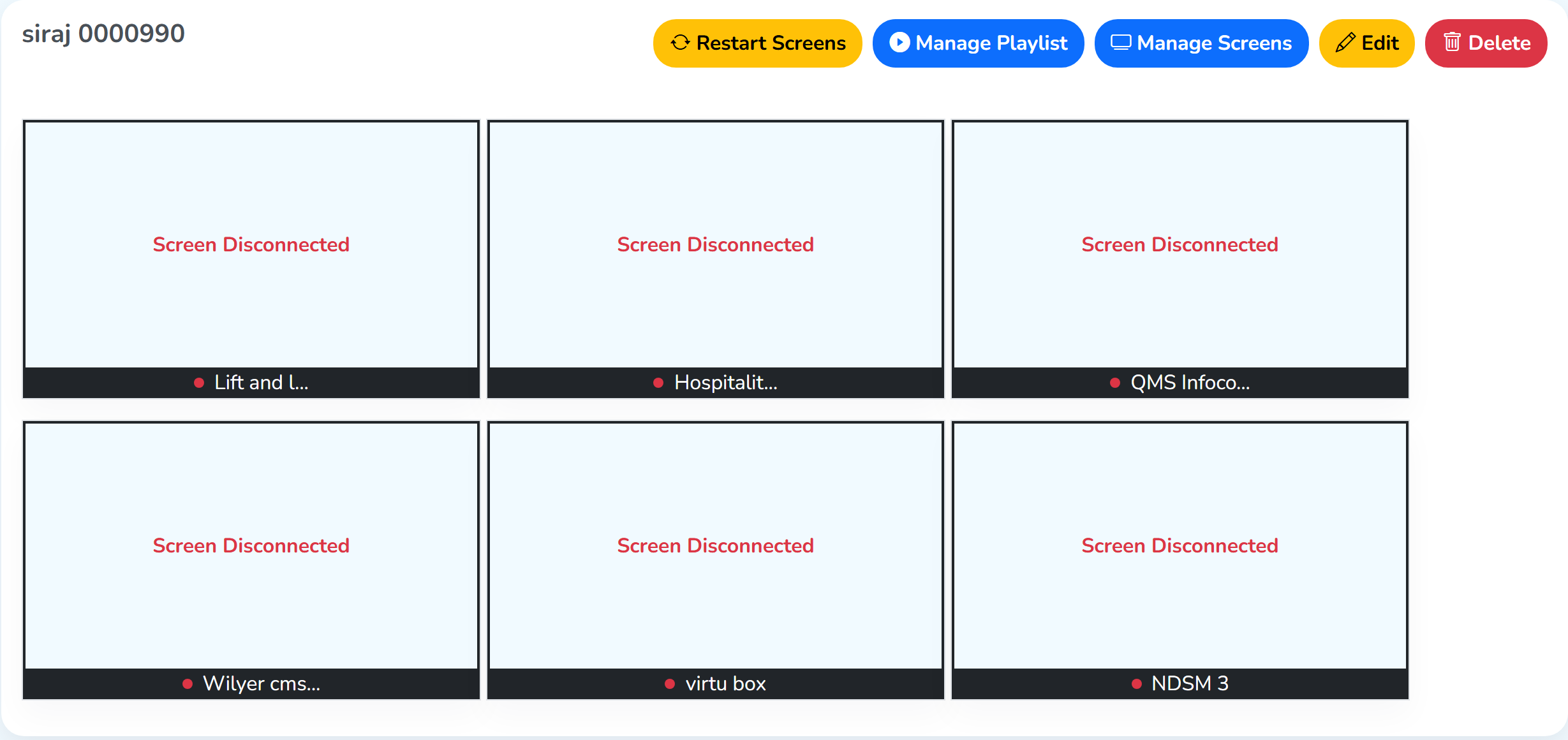Image resolution: width=1568 pixels, height=740 pixels.
Task: Open the Manage Screens label
Action: point(1215,43)
